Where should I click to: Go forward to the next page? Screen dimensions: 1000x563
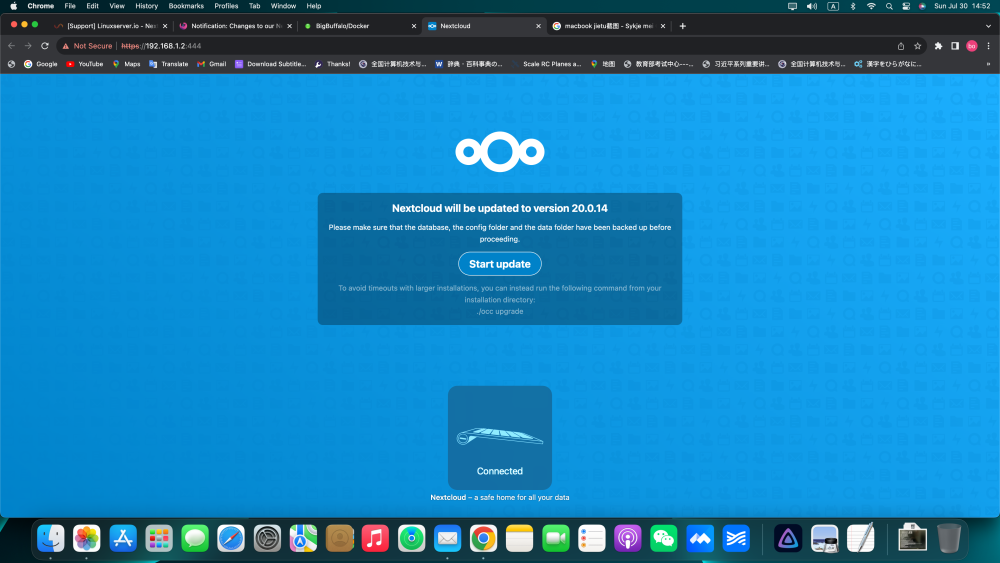pos(28,46)
